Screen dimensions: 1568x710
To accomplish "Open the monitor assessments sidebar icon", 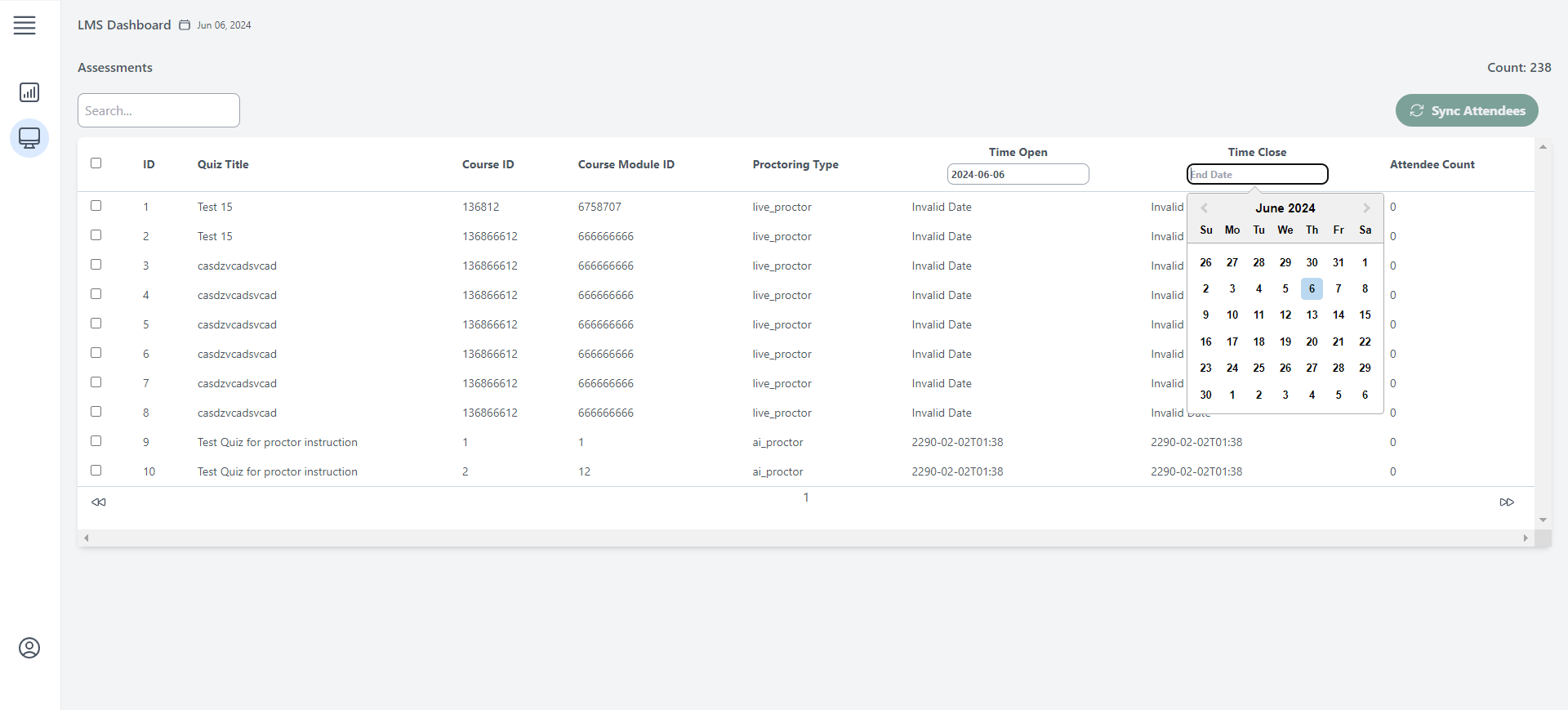I will click(29, 138).
